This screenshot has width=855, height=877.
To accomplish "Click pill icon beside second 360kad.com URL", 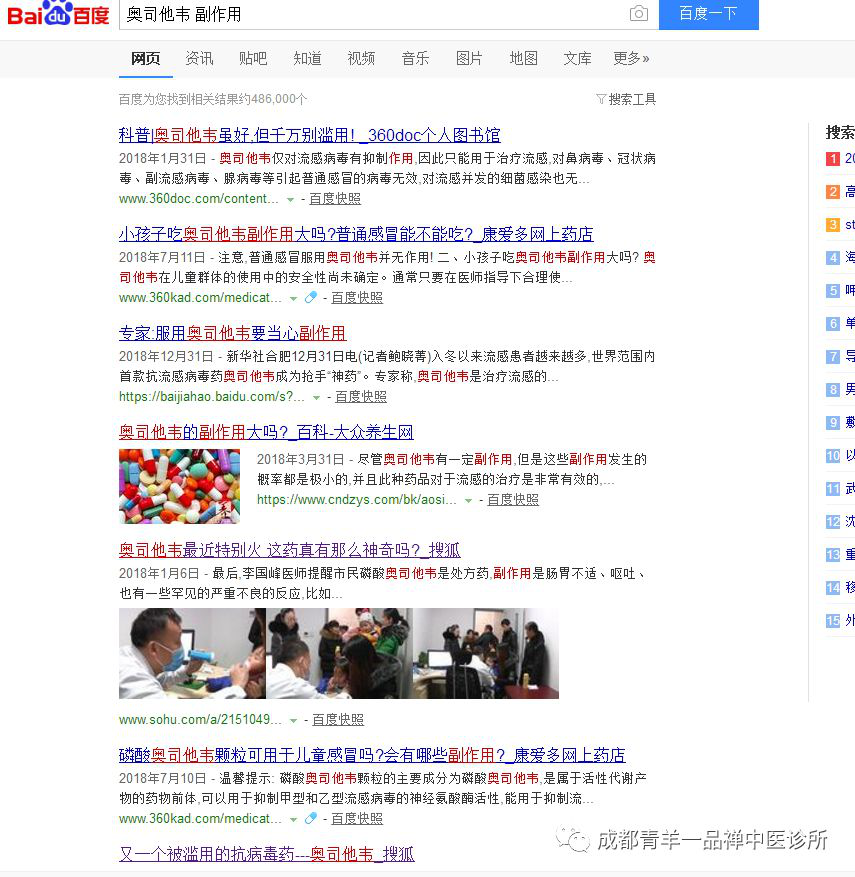I will pos(310,818).
